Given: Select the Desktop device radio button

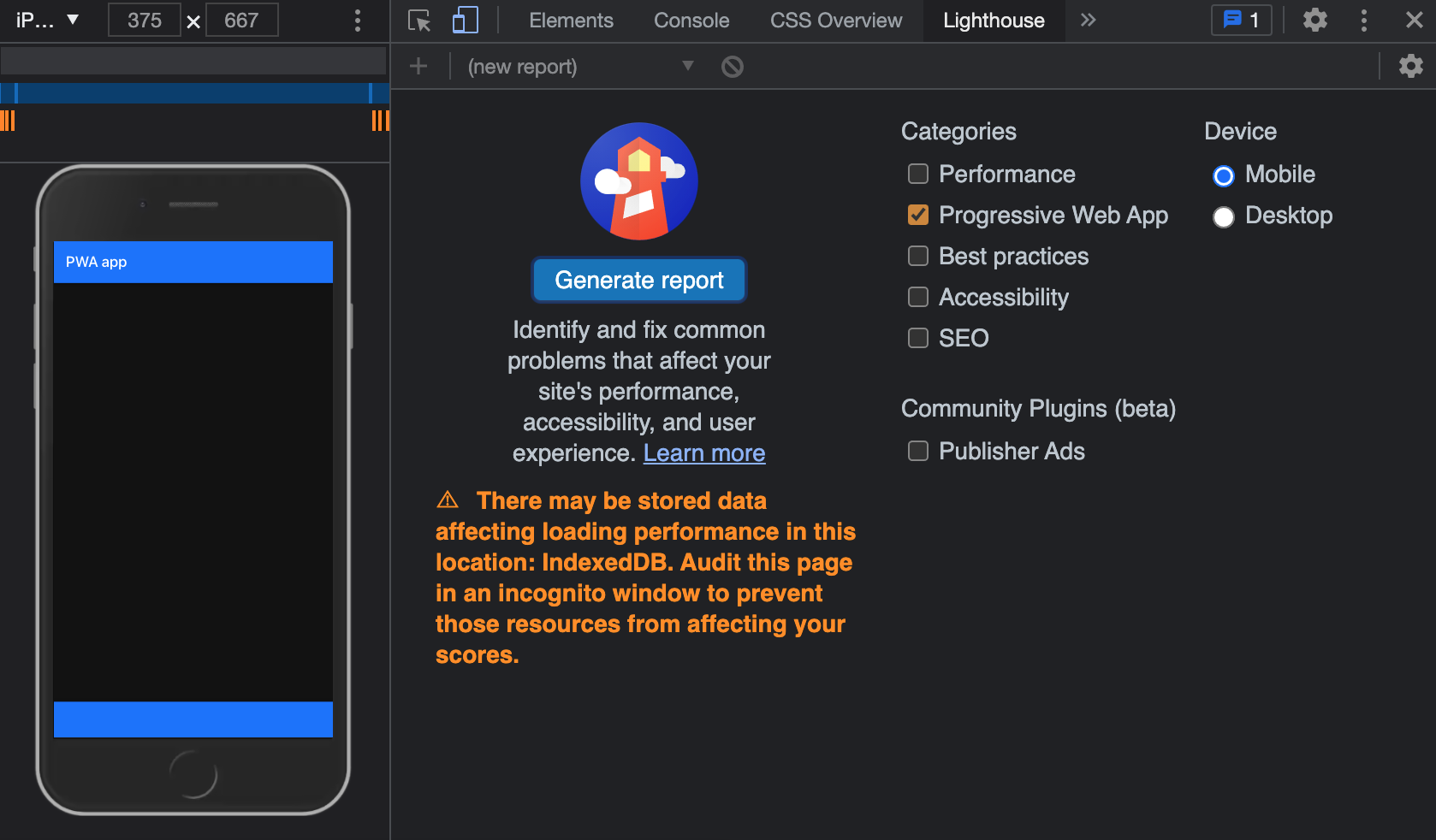Looking at the screenshot, I should pyautogui.click(x=1224, y=217).
